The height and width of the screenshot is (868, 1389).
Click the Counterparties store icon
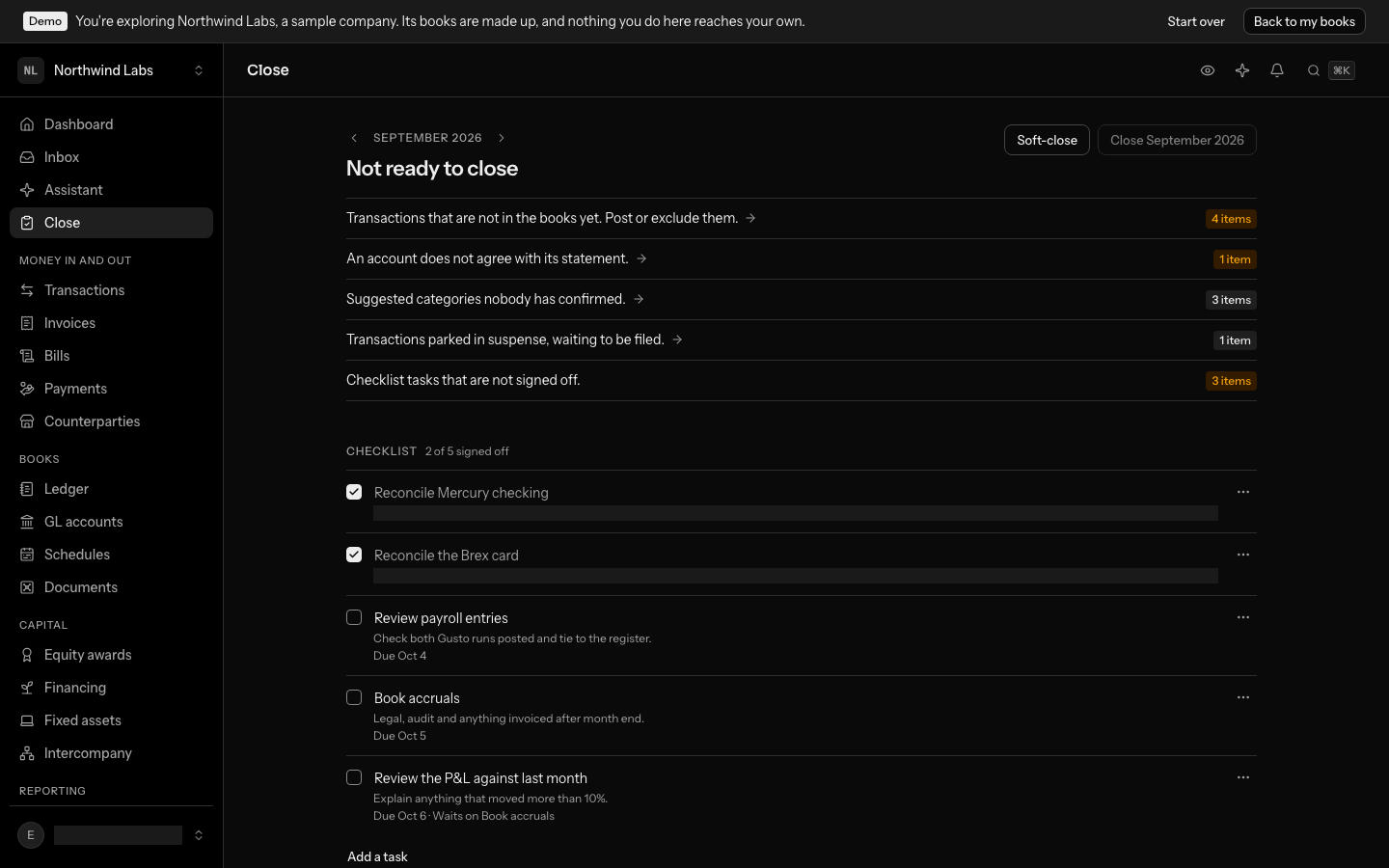[27, 421]
